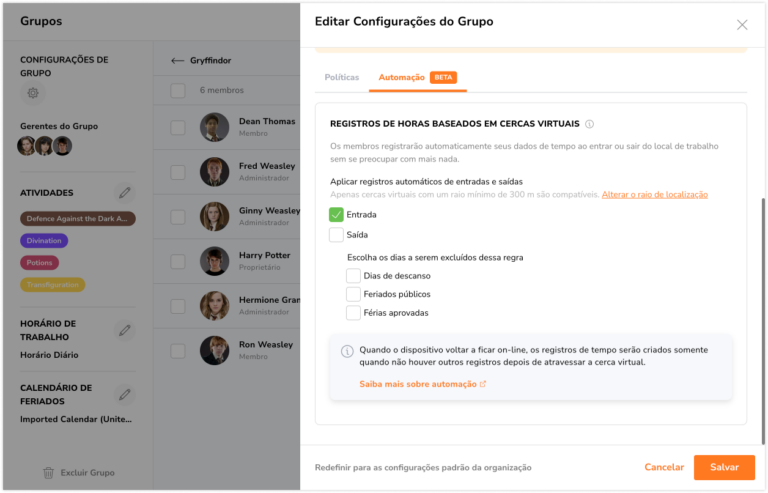The height and width of the screenshot is (493, 768).
Task: Switch to the Políticas tab
Action: tap(342, 77)
